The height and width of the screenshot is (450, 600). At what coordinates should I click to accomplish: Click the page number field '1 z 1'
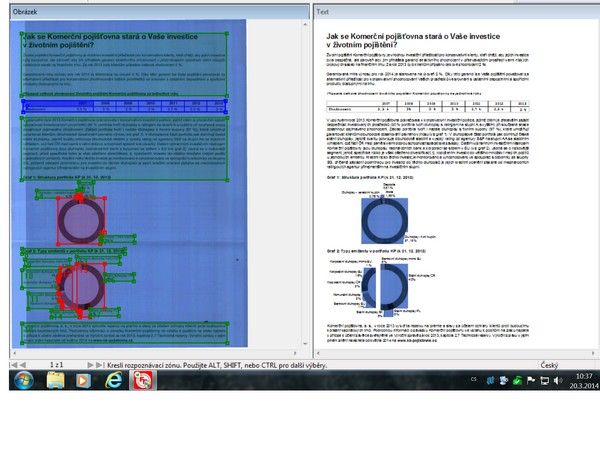pos(56,365)
